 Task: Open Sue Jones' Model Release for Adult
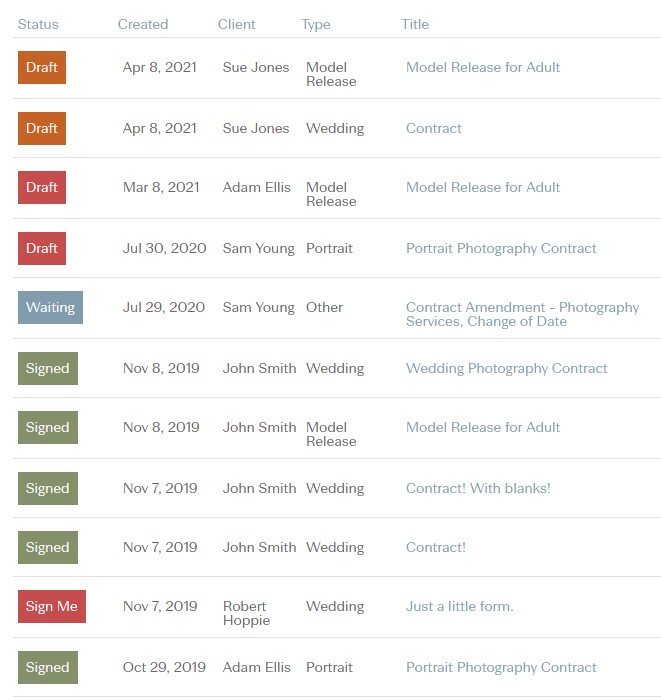(x=483, y=67)
